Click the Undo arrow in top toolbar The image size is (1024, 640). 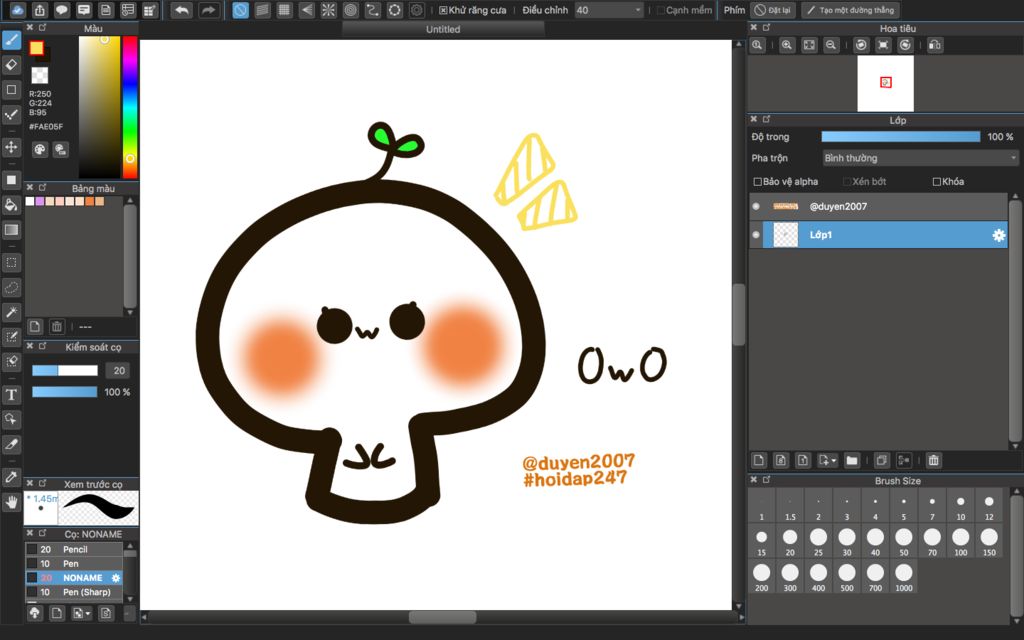click(182, 10)
